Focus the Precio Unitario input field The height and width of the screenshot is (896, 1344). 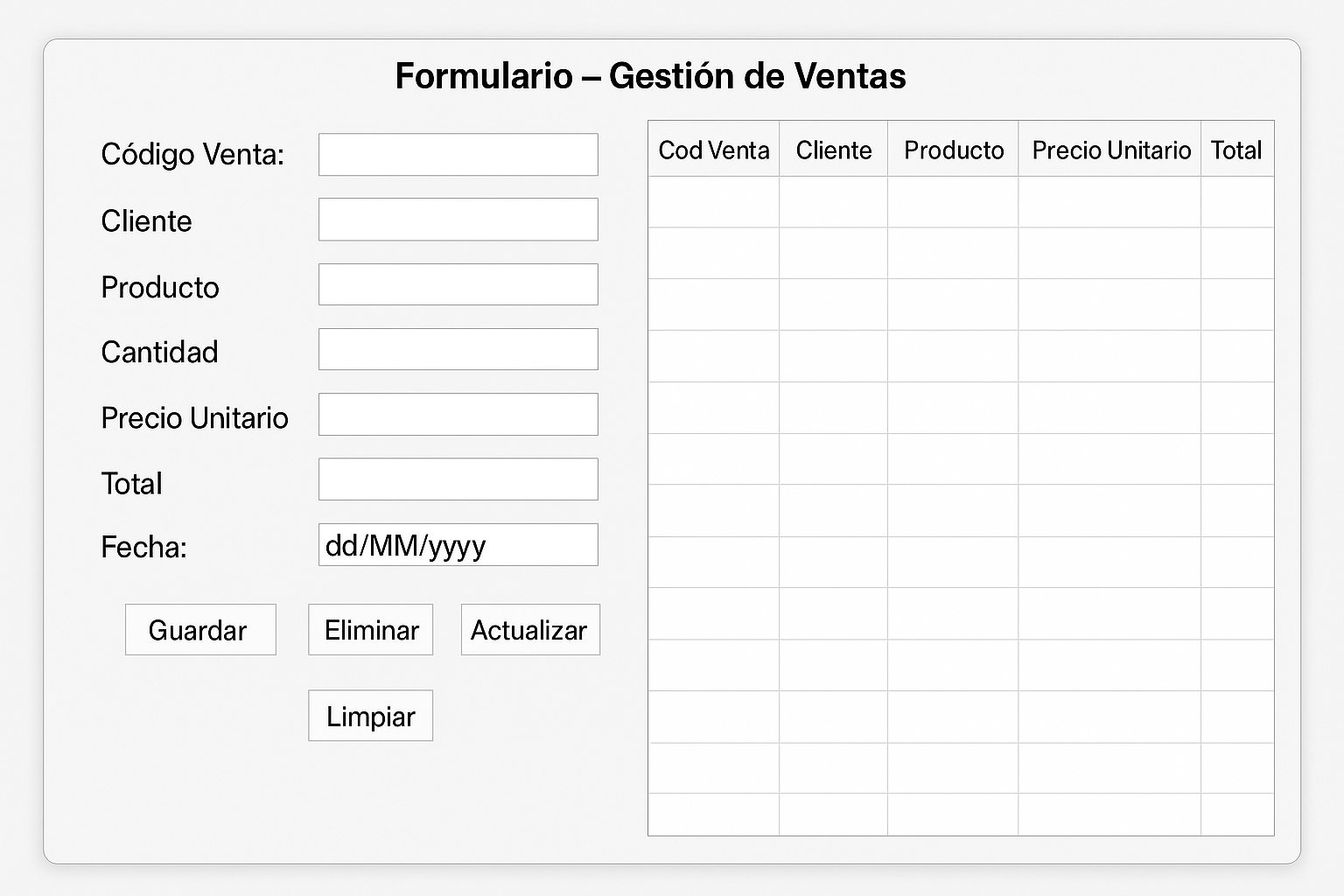pos(458,415)
